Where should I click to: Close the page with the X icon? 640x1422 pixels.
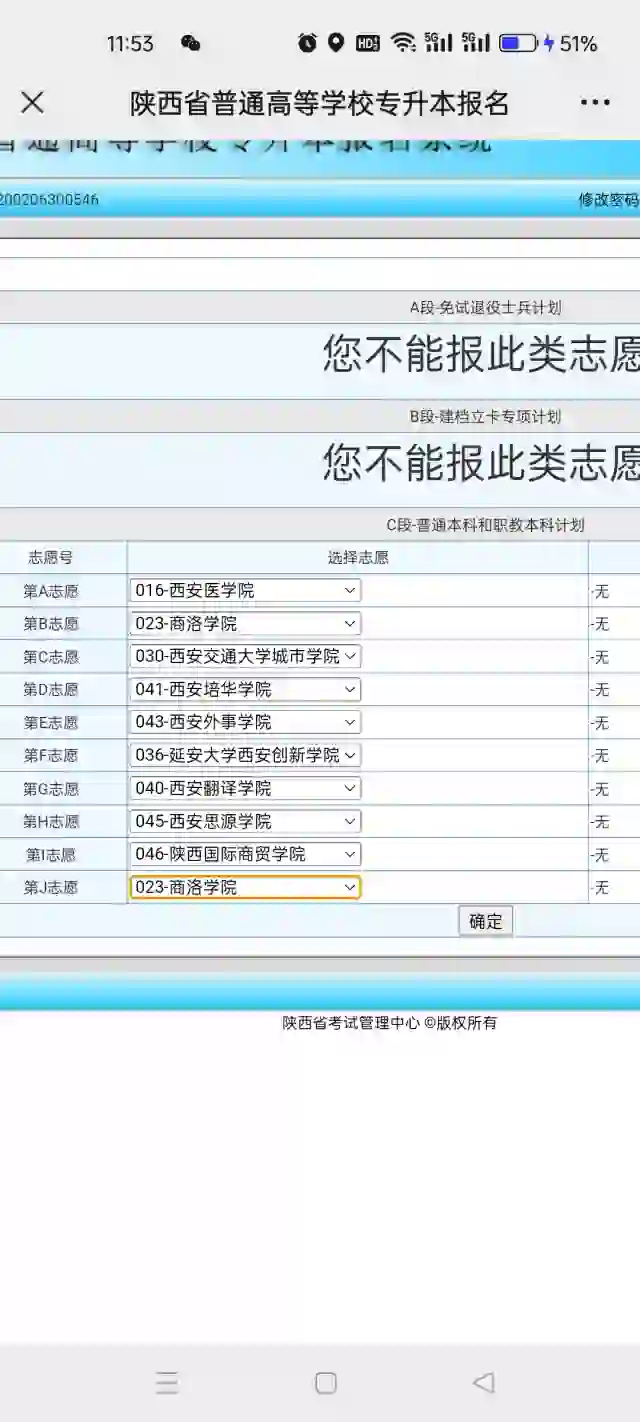click(33, 102)
